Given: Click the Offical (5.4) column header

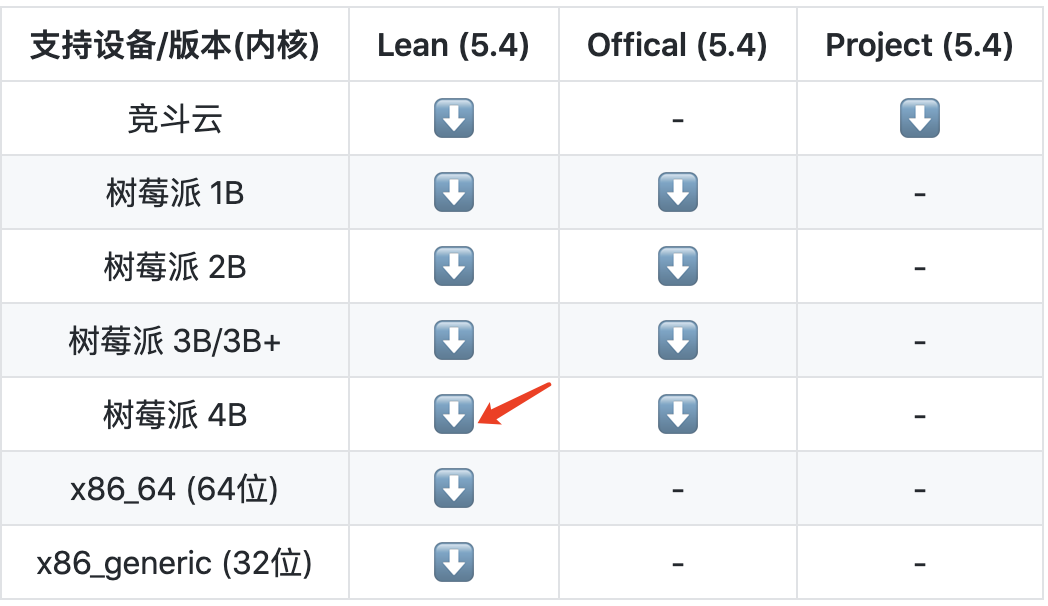Looking at the screenshot, I should [x=677, y=45].
